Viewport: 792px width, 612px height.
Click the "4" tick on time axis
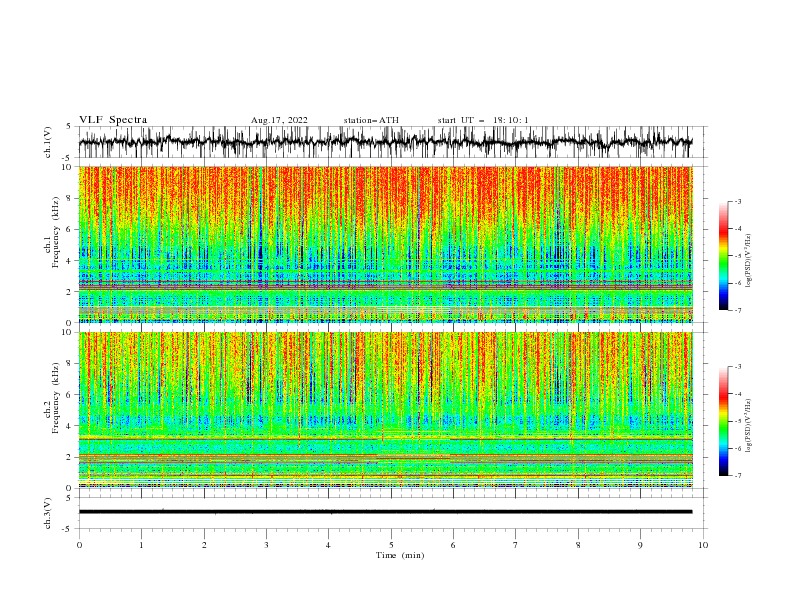point(328,545)
